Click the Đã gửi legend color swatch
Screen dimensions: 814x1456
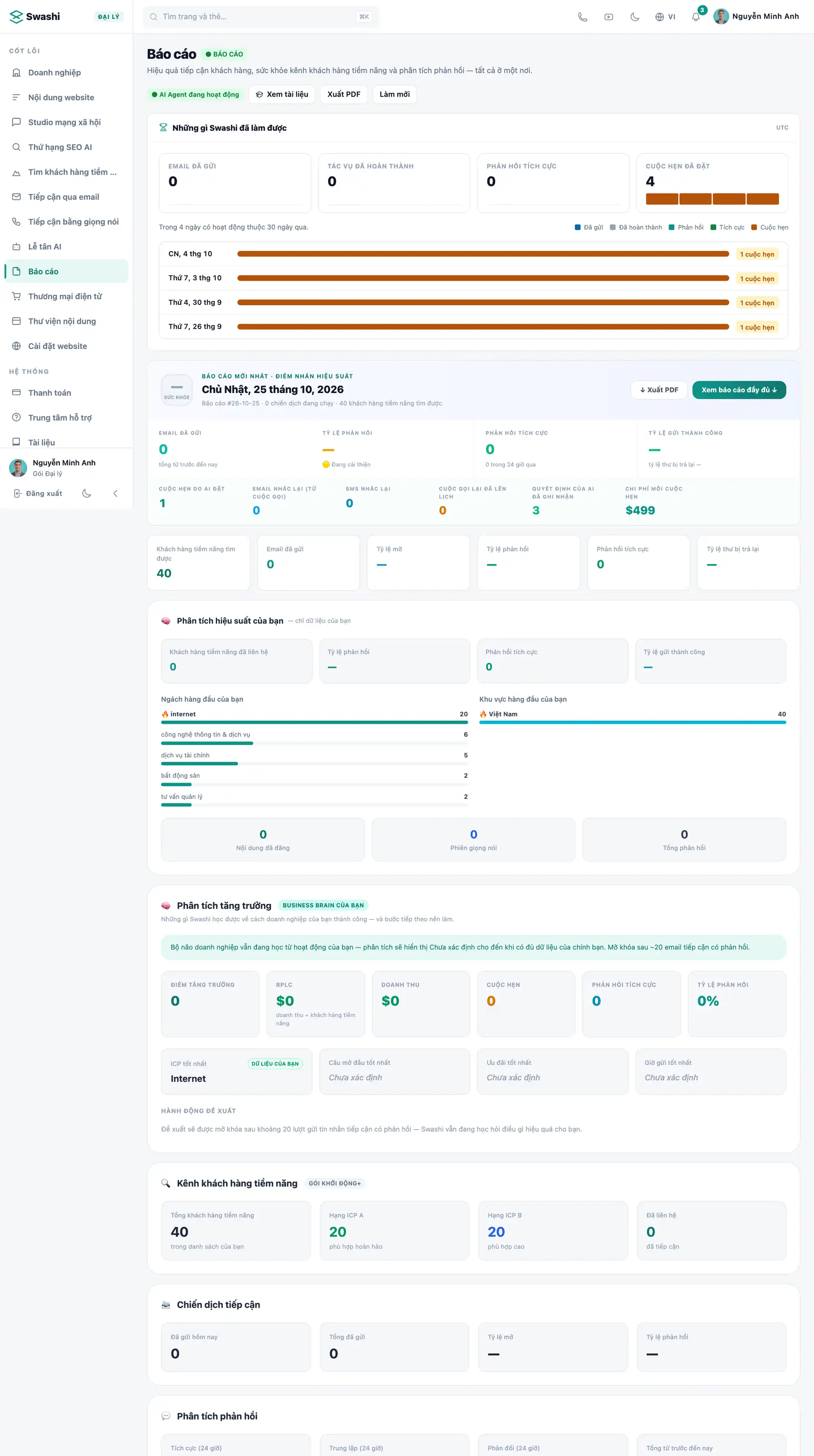point(578,227)
